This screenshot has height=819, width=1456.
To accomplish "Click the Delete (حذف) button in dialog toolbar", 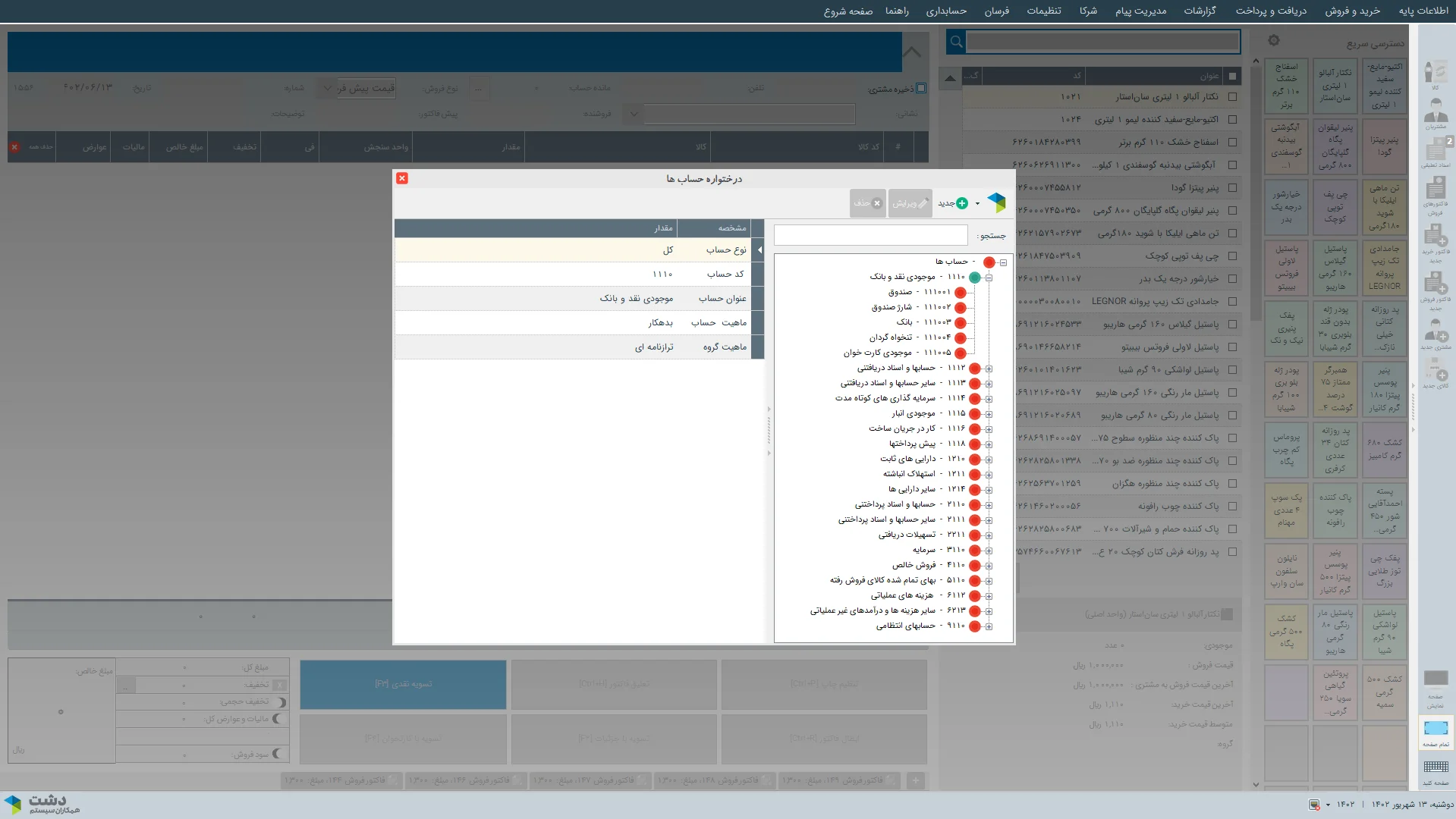I will [x=867, y=203].
